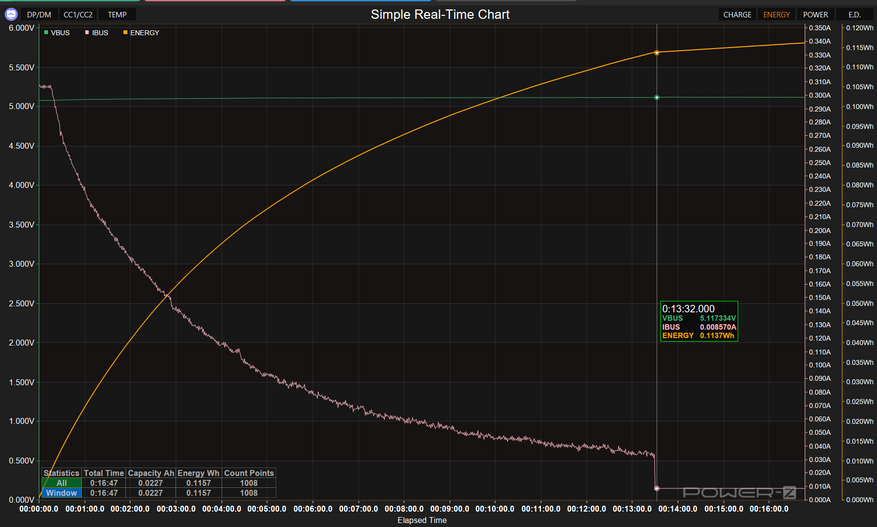Select the Window statistics row
This screenshot has width=877, height=527.
click(61, 493)
